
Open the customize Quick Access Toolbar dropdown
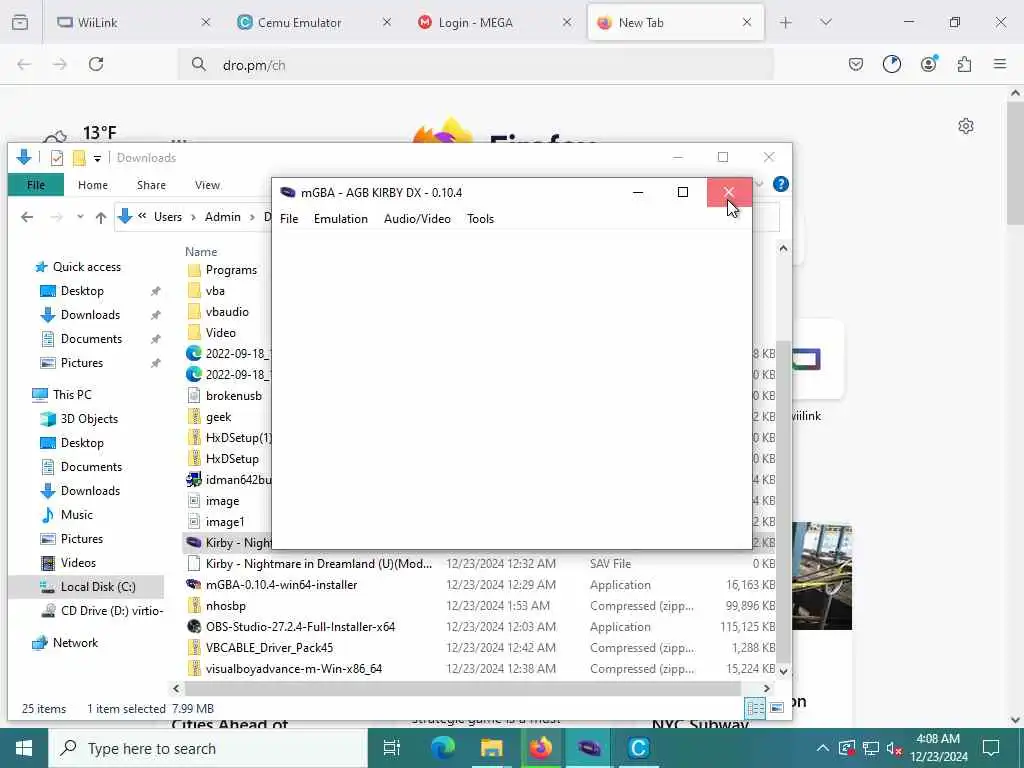coord(97,158)
